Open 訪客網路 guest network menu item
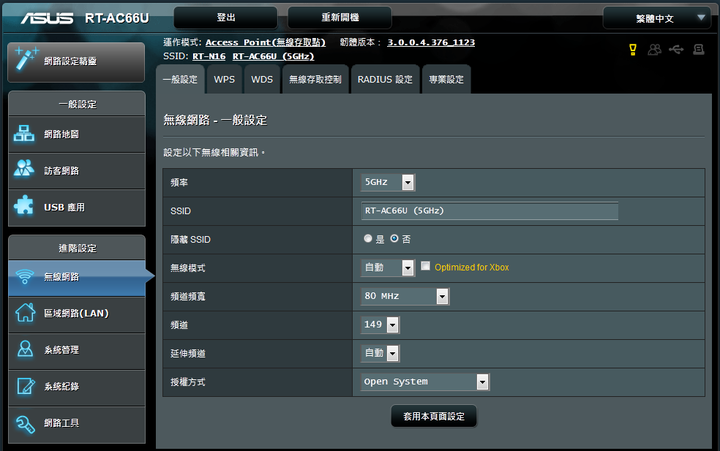Screen dimensions: 720x451 point(77,170)
